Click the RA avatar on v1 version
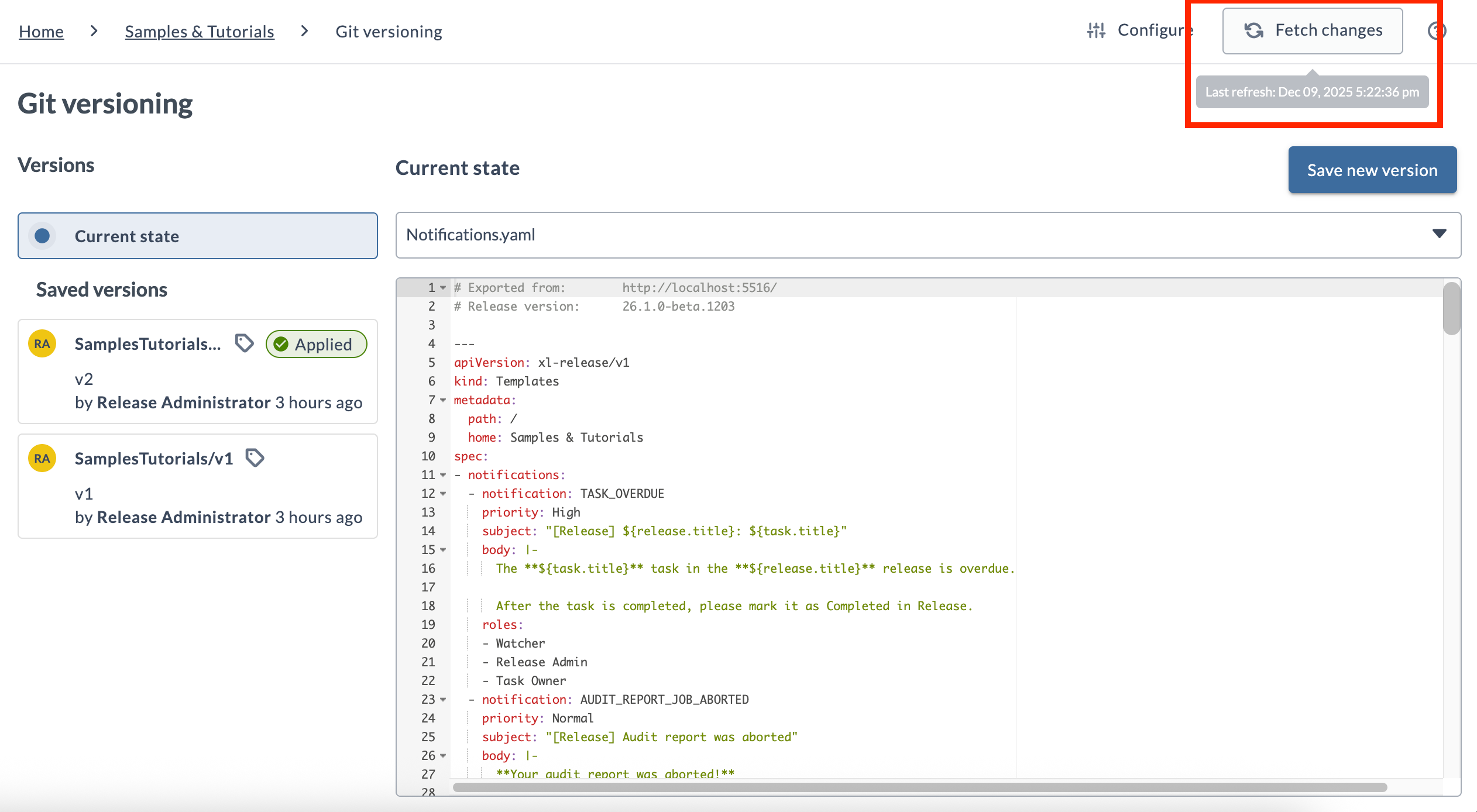 click(42, 459)
